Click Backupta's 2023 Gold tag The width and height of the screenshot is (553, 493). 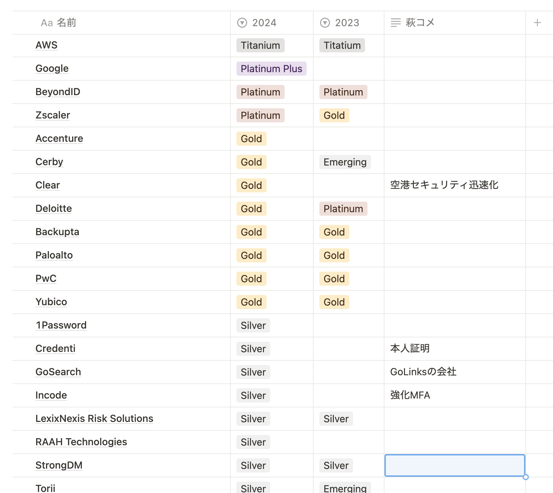pyautogui.click(x=334, y=232)
